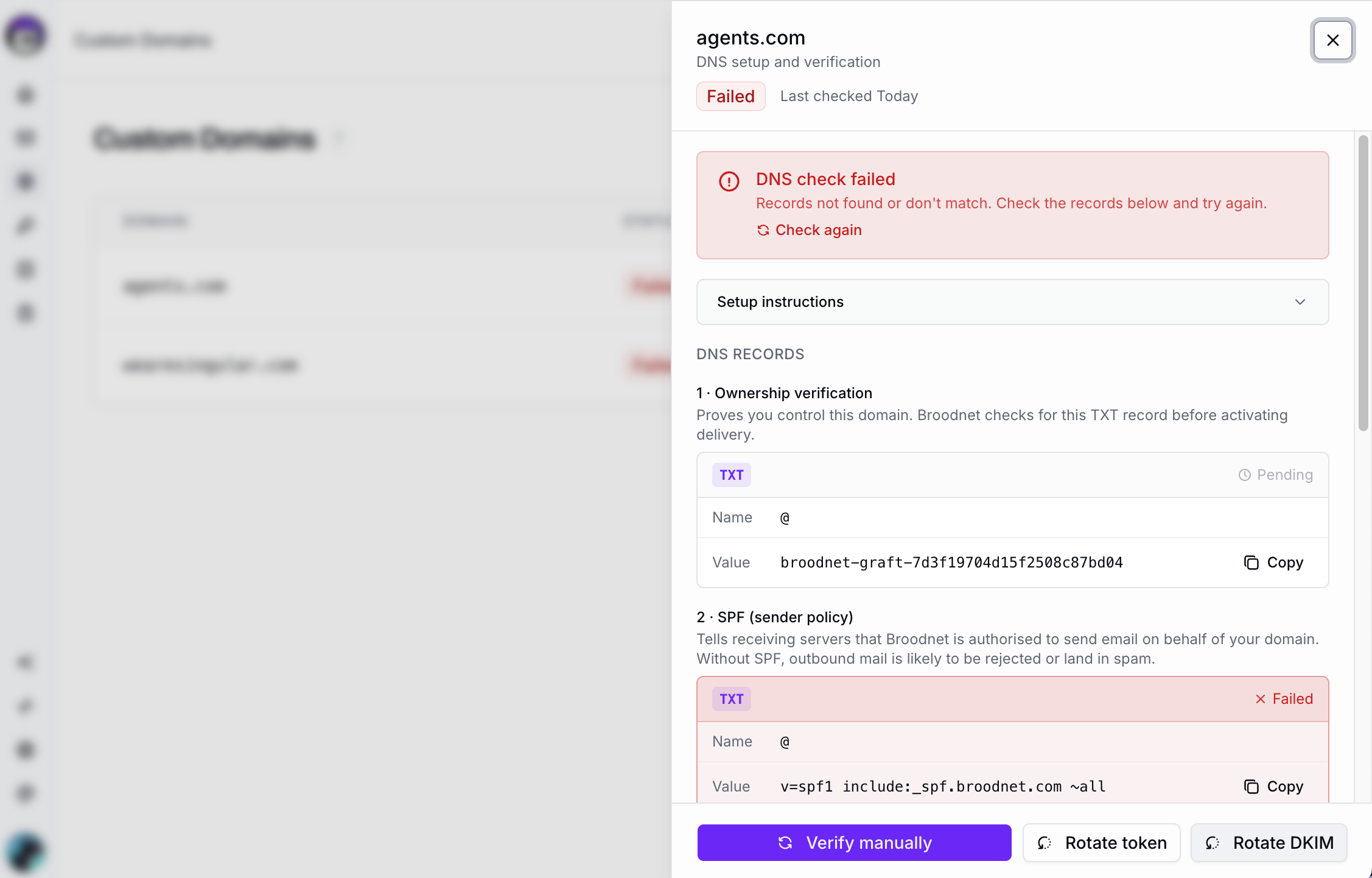
Task: Expand the Setup instructions section
Action: coord(1012,302)
